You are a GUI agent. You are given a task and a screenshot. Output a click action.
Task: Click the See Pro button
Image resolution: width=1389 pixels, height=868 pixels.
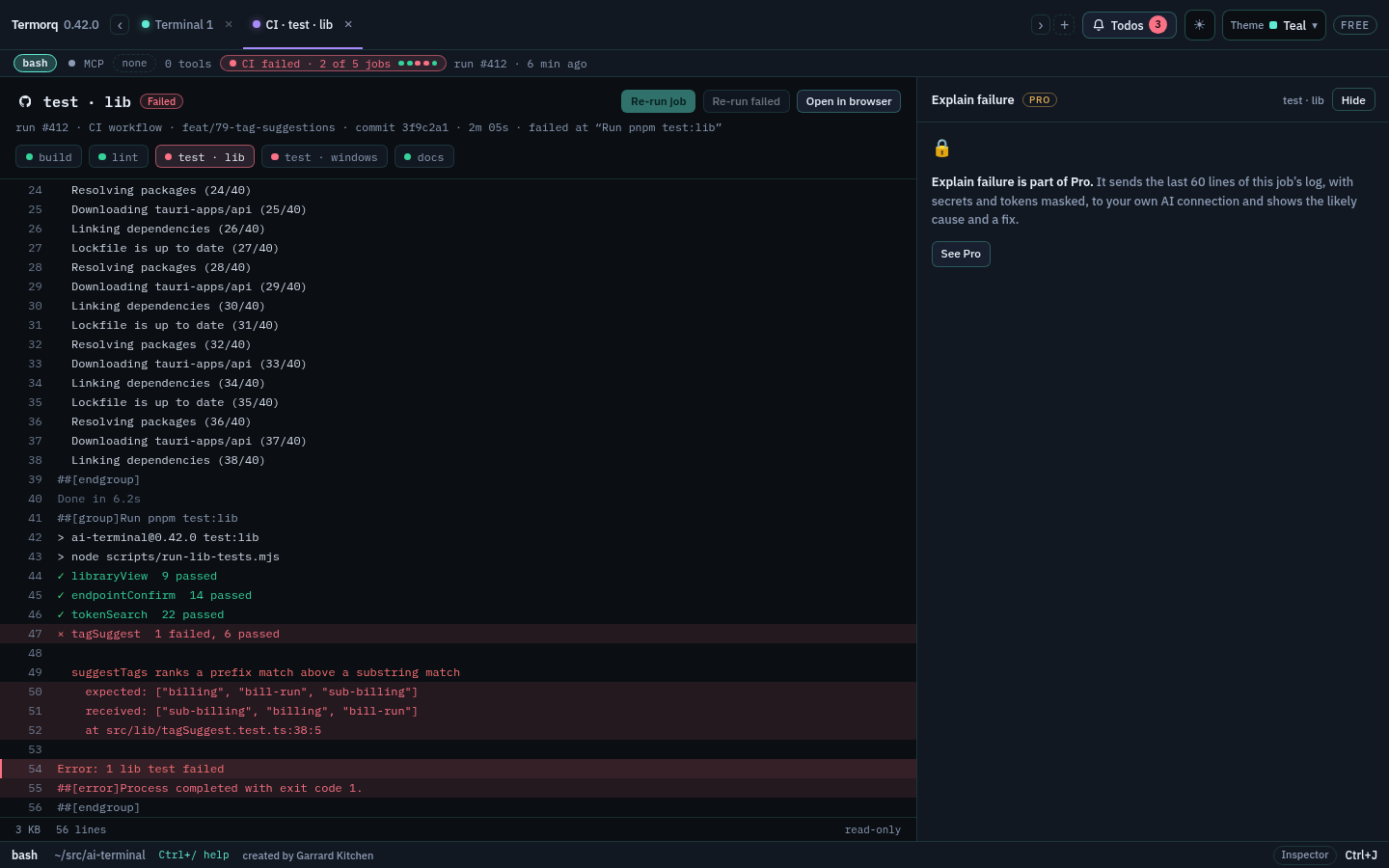click(961, 254)
